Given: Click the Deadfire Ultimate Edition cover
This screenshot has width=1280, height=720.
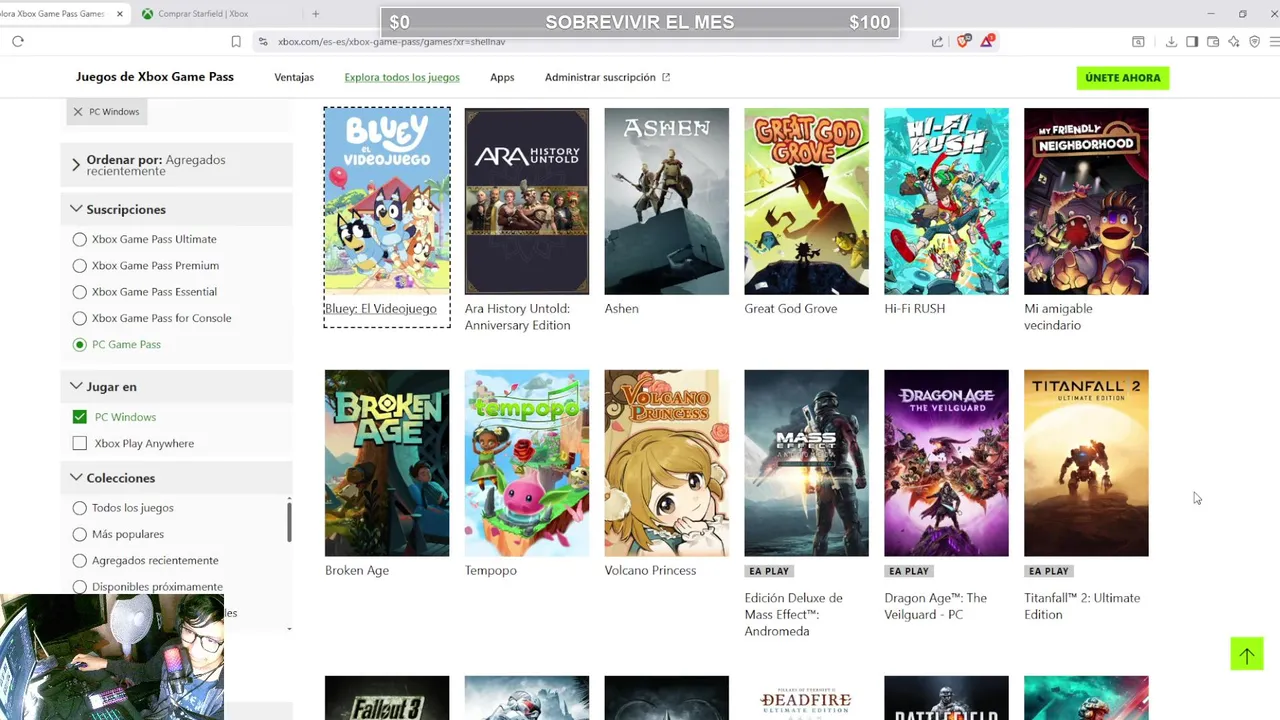Looking at the screenshot, I should [807, 698].
